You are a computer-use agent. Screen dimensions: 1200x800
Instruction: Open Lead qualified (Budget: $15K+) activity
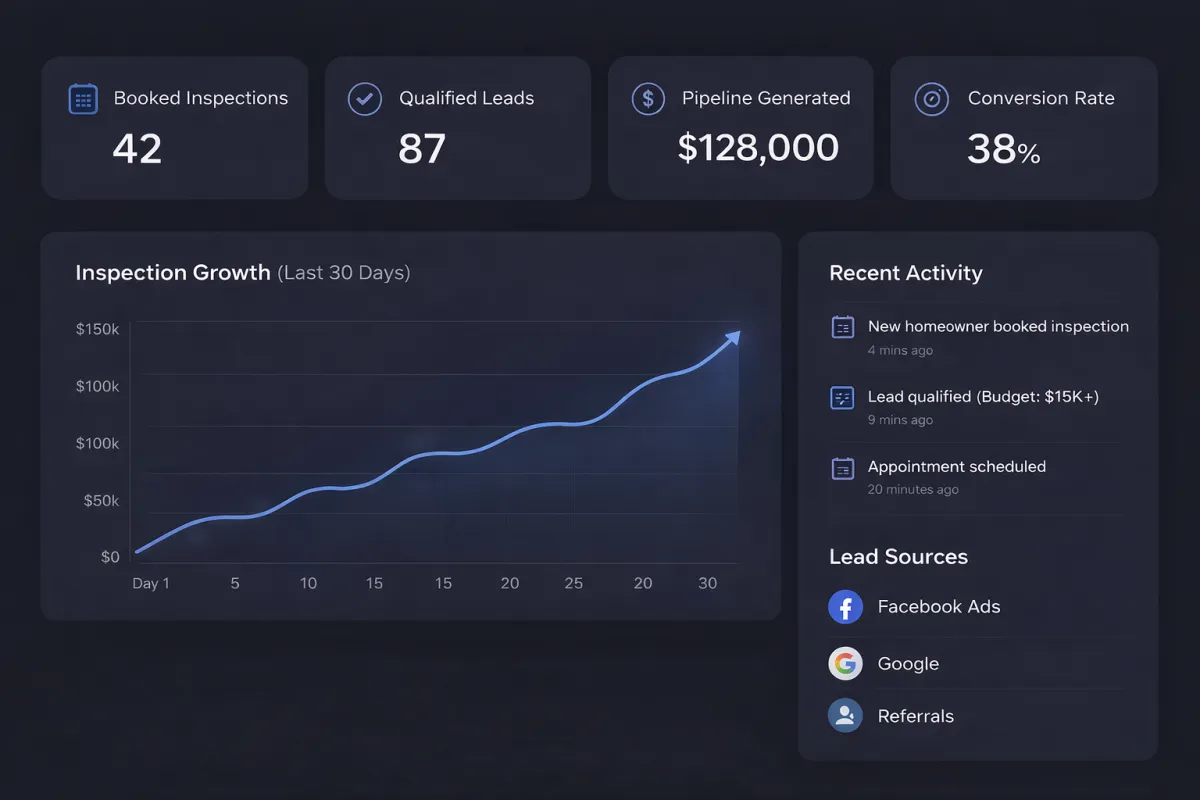point(983,397)
